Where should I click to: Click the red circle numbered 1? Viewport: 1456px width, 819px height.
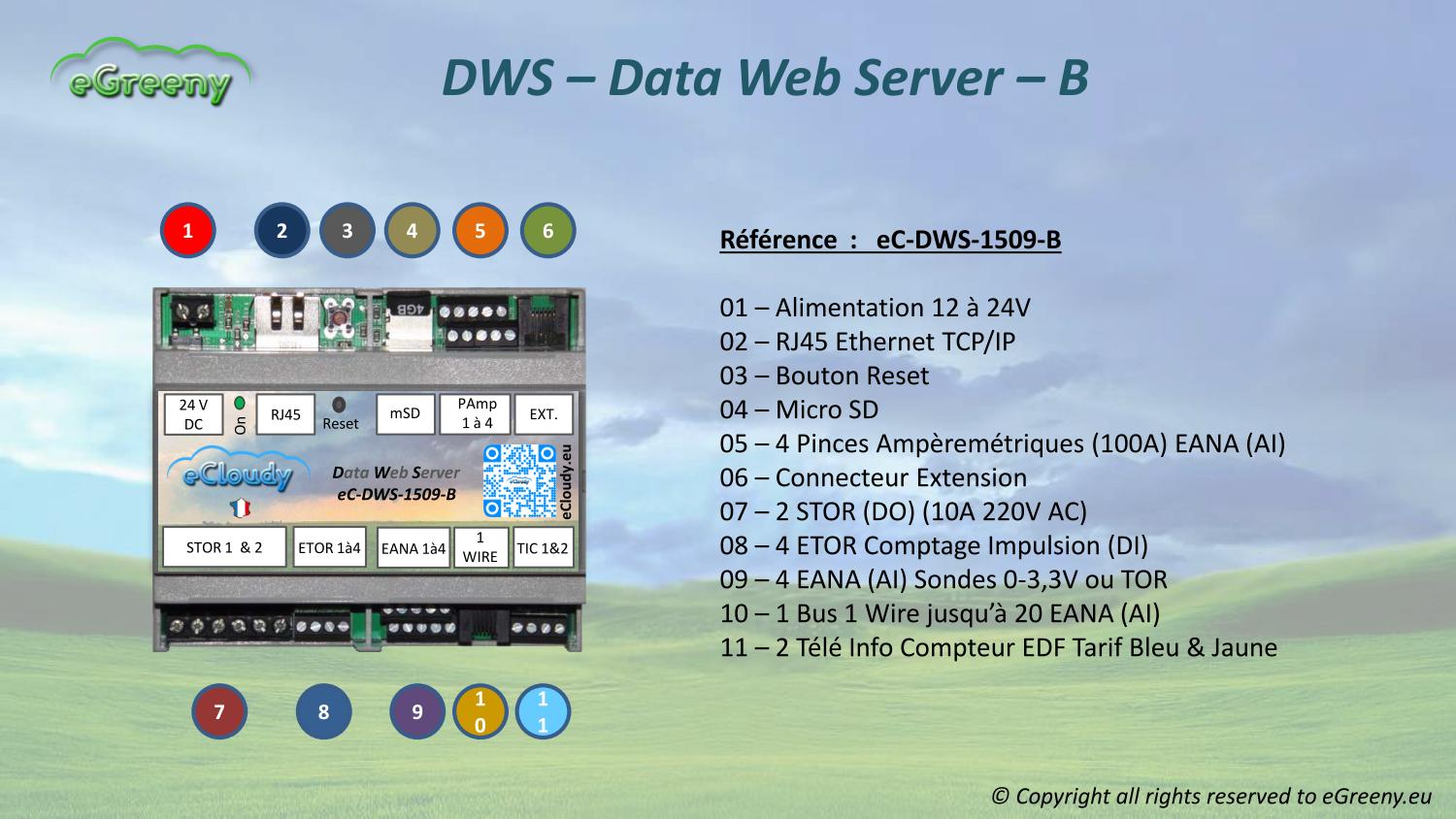pyautogui.click(x=188, y=231)
